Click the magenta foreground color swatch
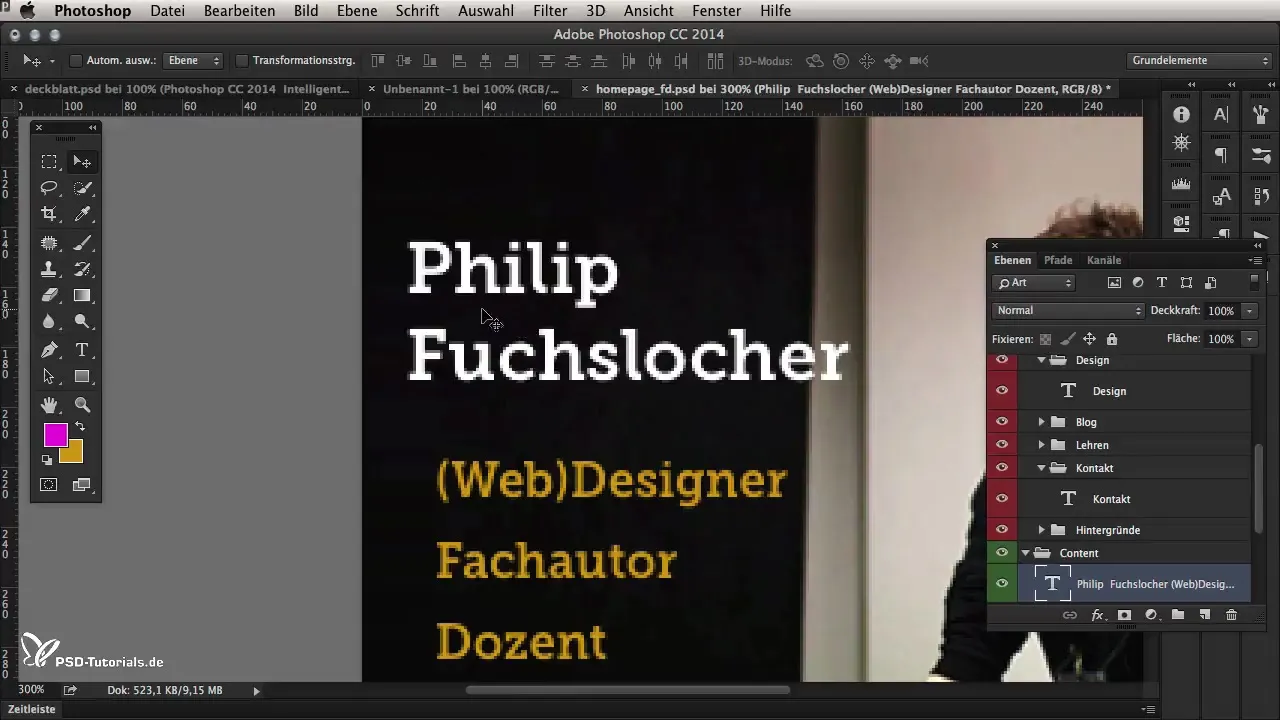 pyautogui.click(x=55, y=434)
